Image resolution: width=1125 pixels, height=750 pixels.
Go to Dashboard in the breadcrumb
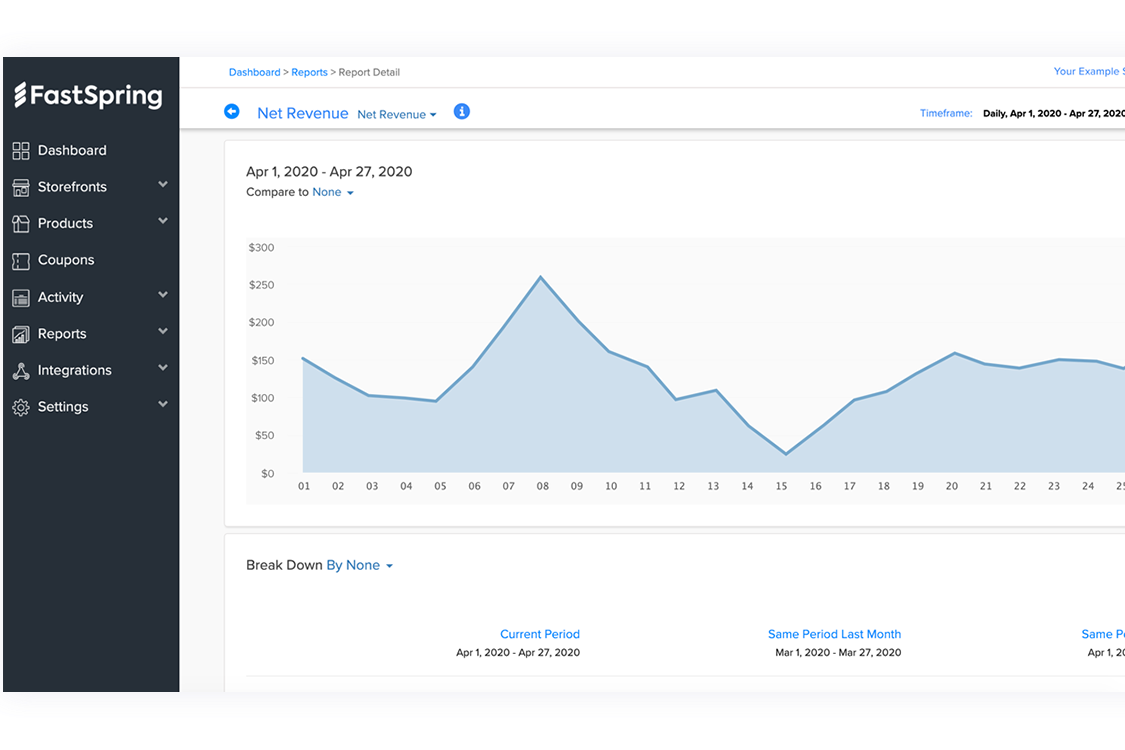[x=254, y=72]
